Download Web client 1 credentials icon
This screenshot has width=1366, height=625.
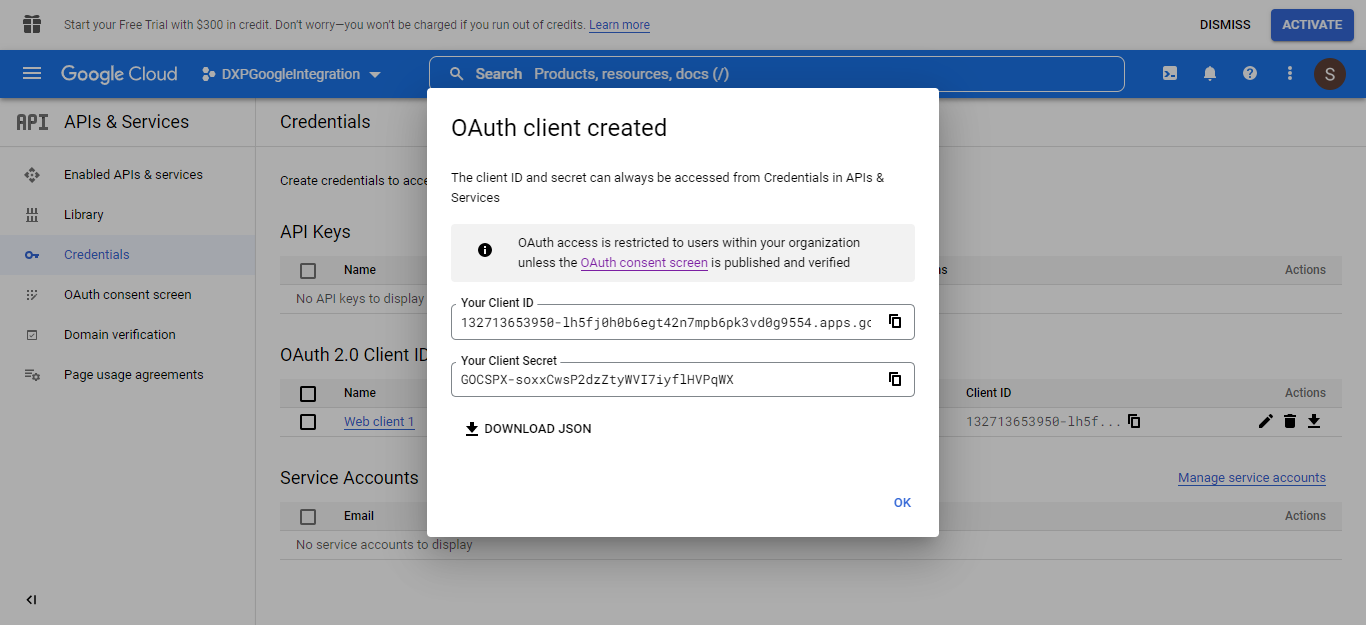pos(1314,422)
